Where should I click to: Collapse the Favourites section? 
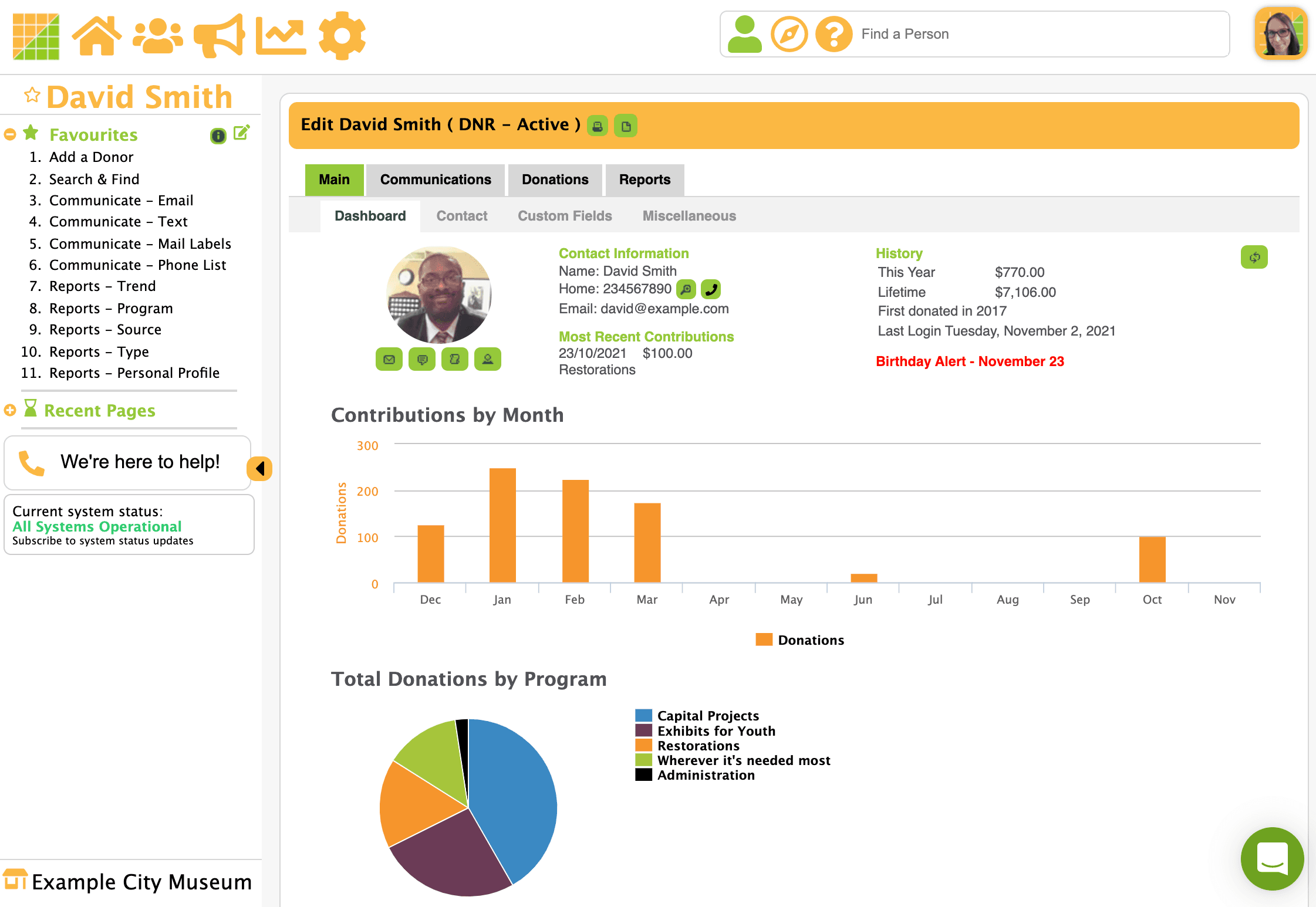10,134
